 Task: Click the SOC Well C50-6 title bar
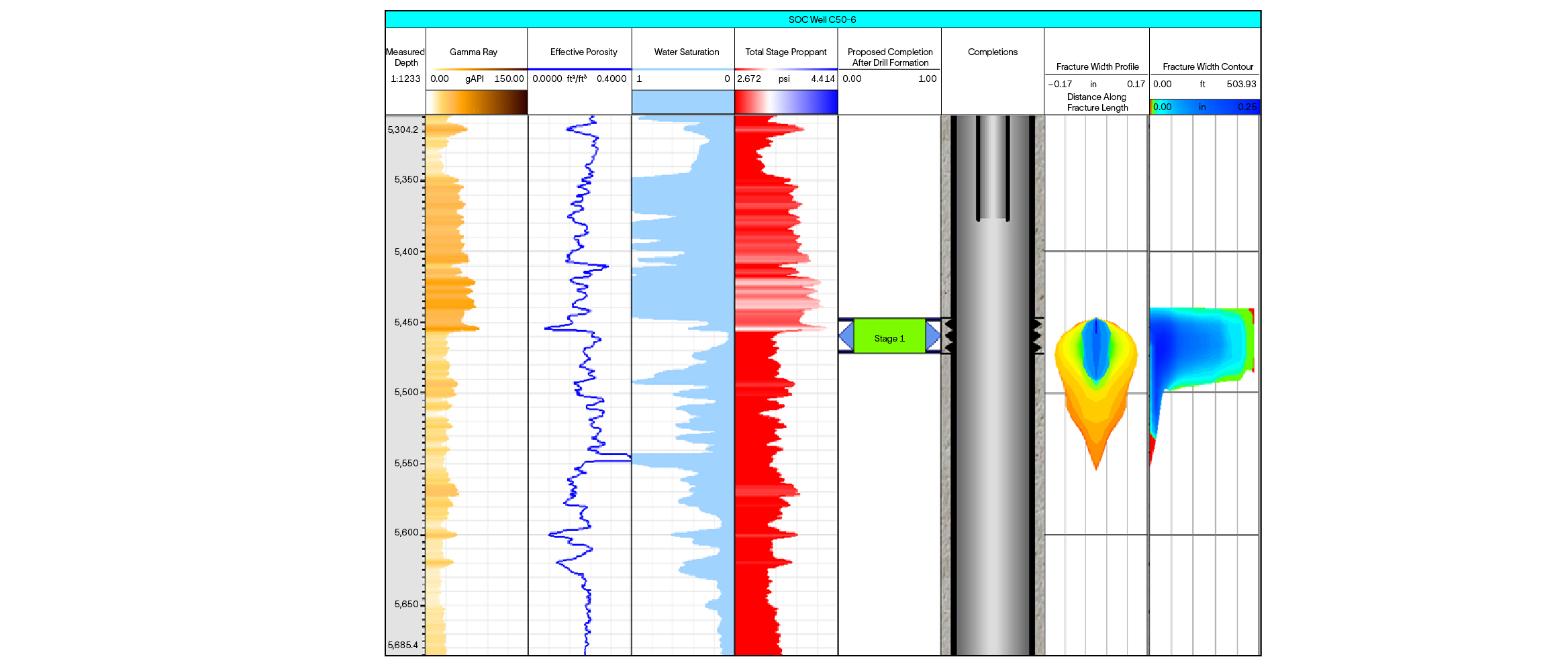pyautogui.click(x=822, y=19)
